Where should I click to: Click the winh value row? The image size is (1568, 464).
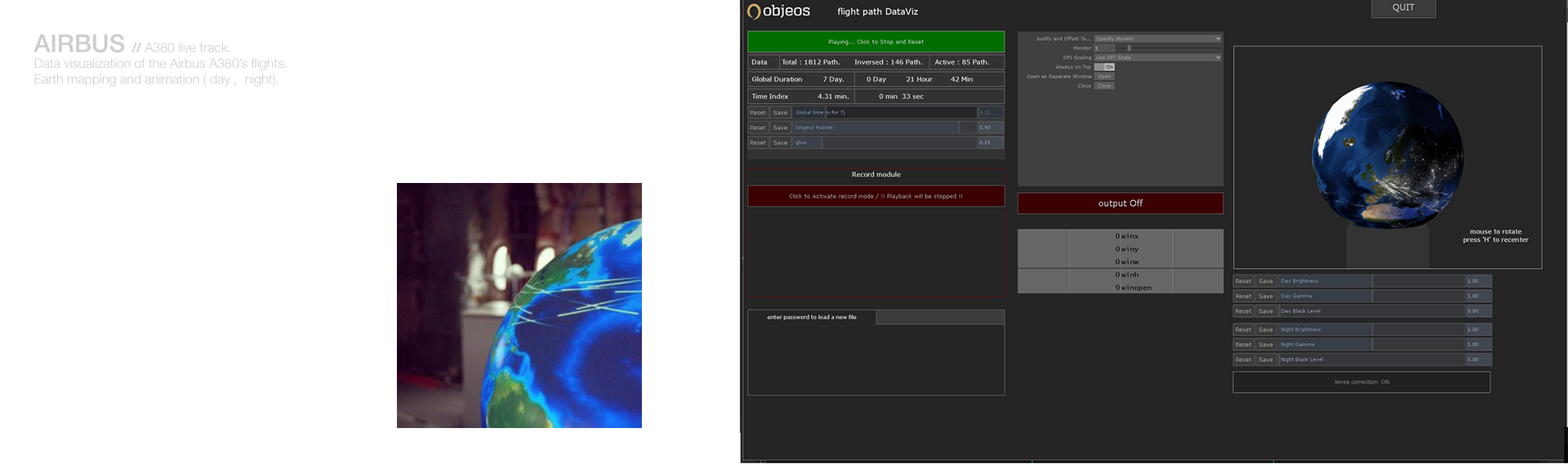click(1120, 274)
